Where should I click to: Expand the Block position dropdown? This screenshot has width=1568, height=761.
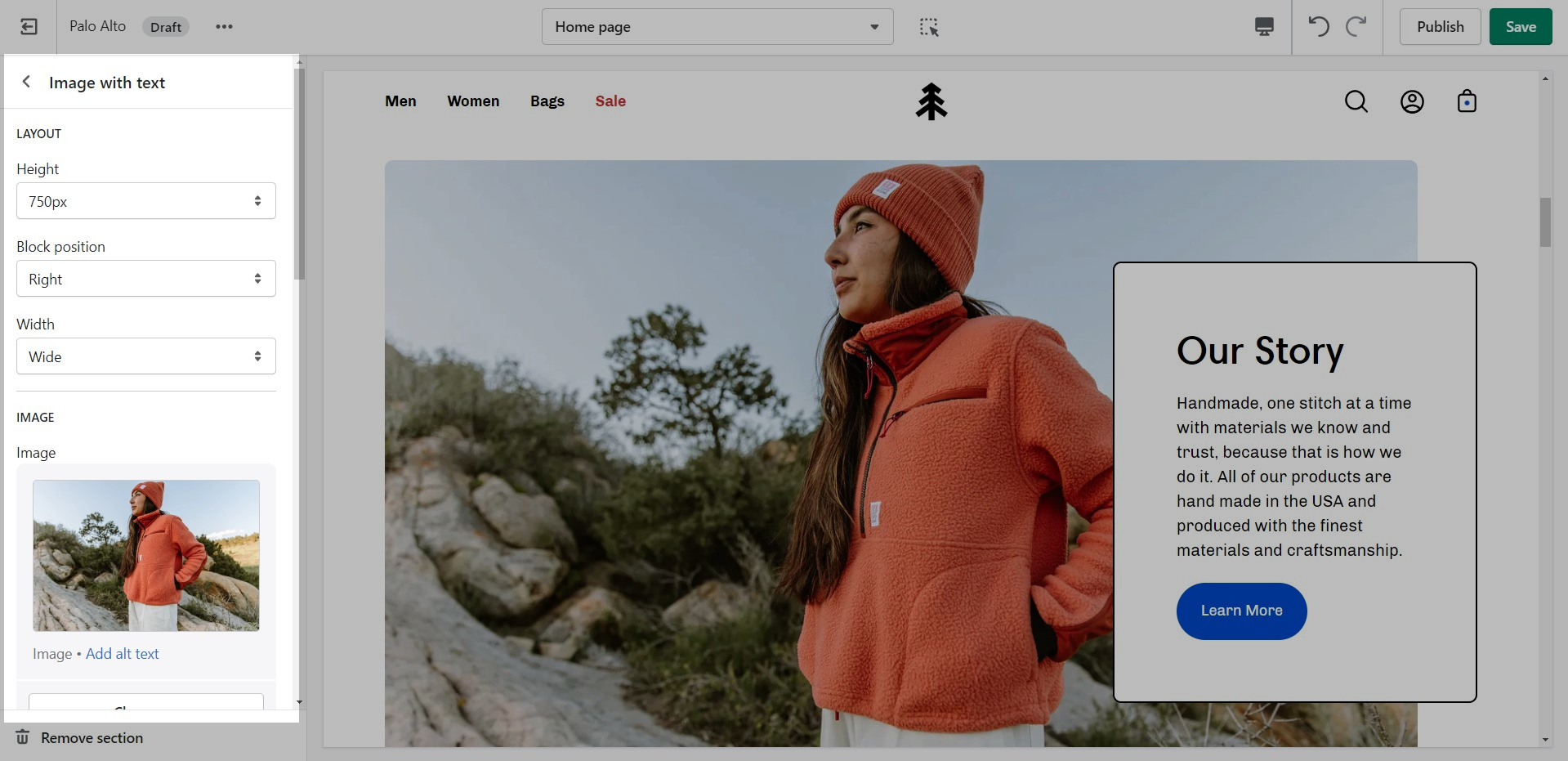146,279
